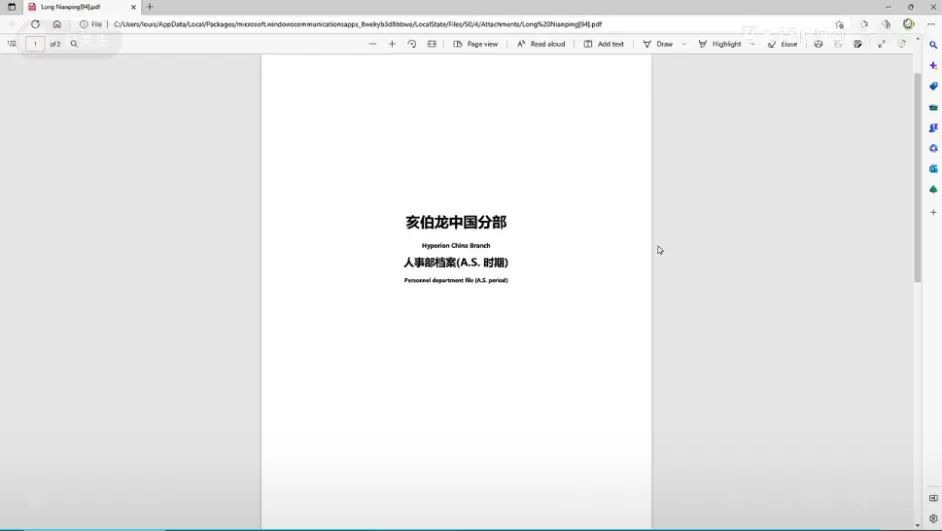Toggle Read aloud for the document
The height and width of the screenshot is (531, 942).
(541, 44)
